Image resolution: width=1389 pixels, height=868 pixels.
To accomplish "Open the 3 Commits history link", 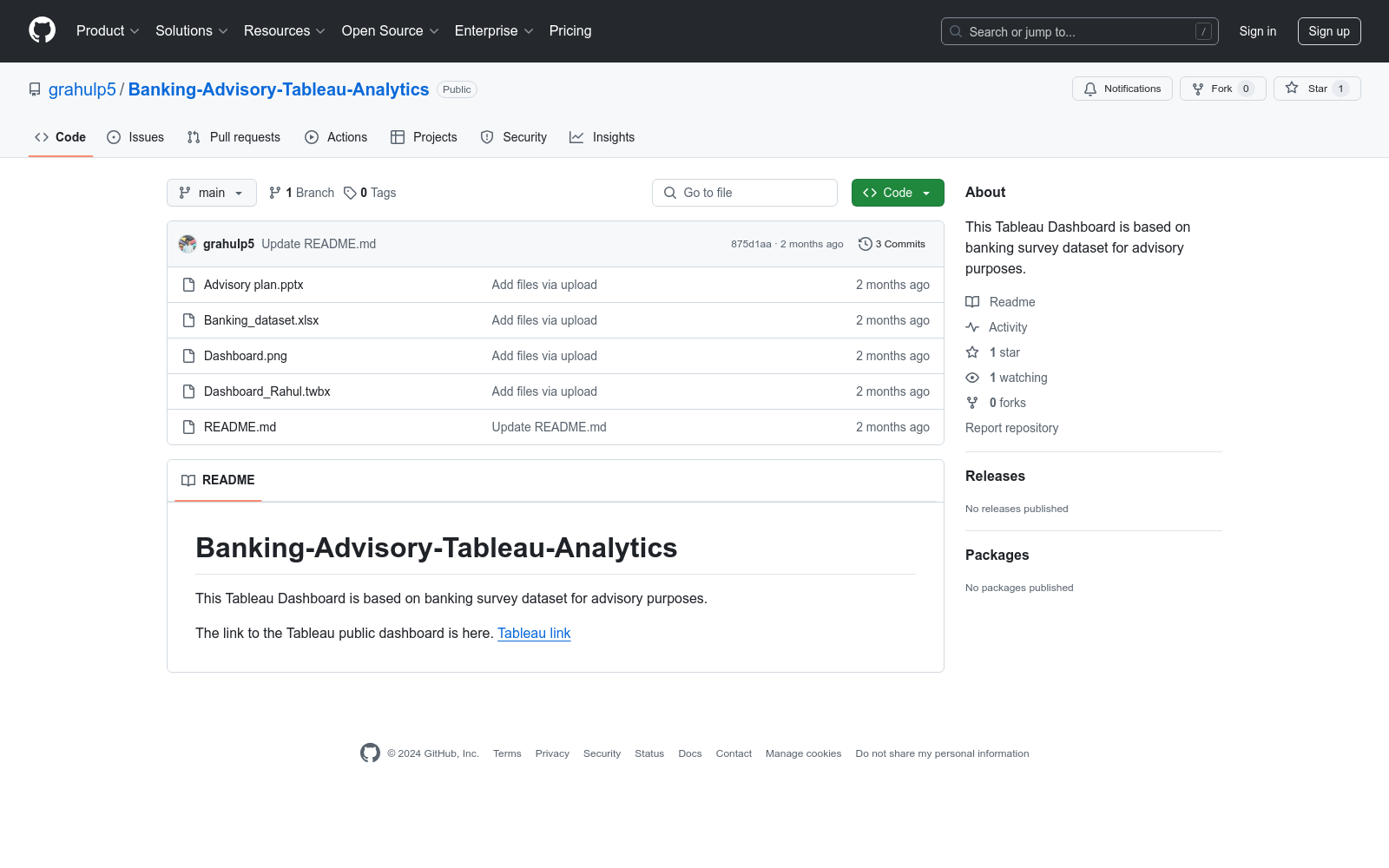I will pos(892,244).
